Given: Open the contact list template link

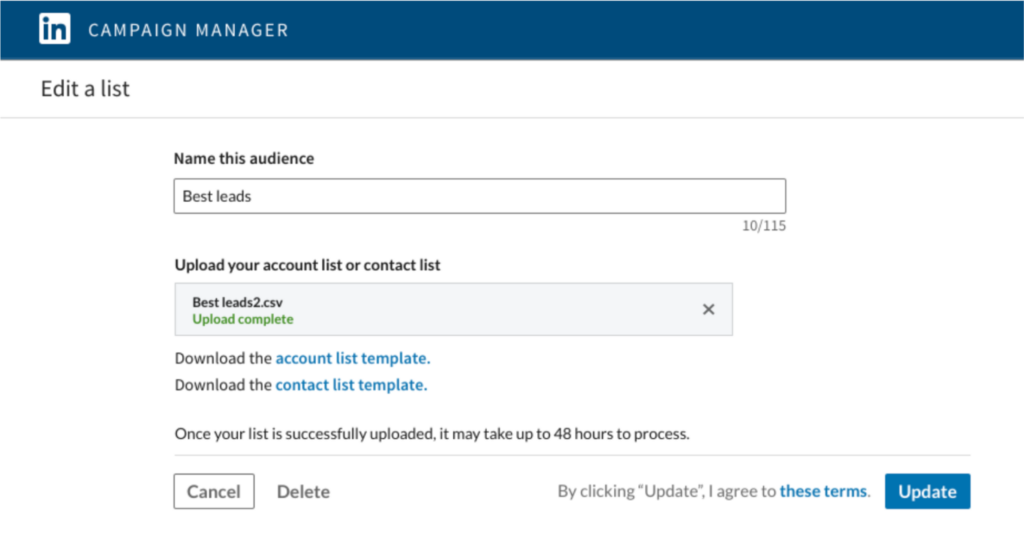Looking at the screenshot, I should [351, 385].
